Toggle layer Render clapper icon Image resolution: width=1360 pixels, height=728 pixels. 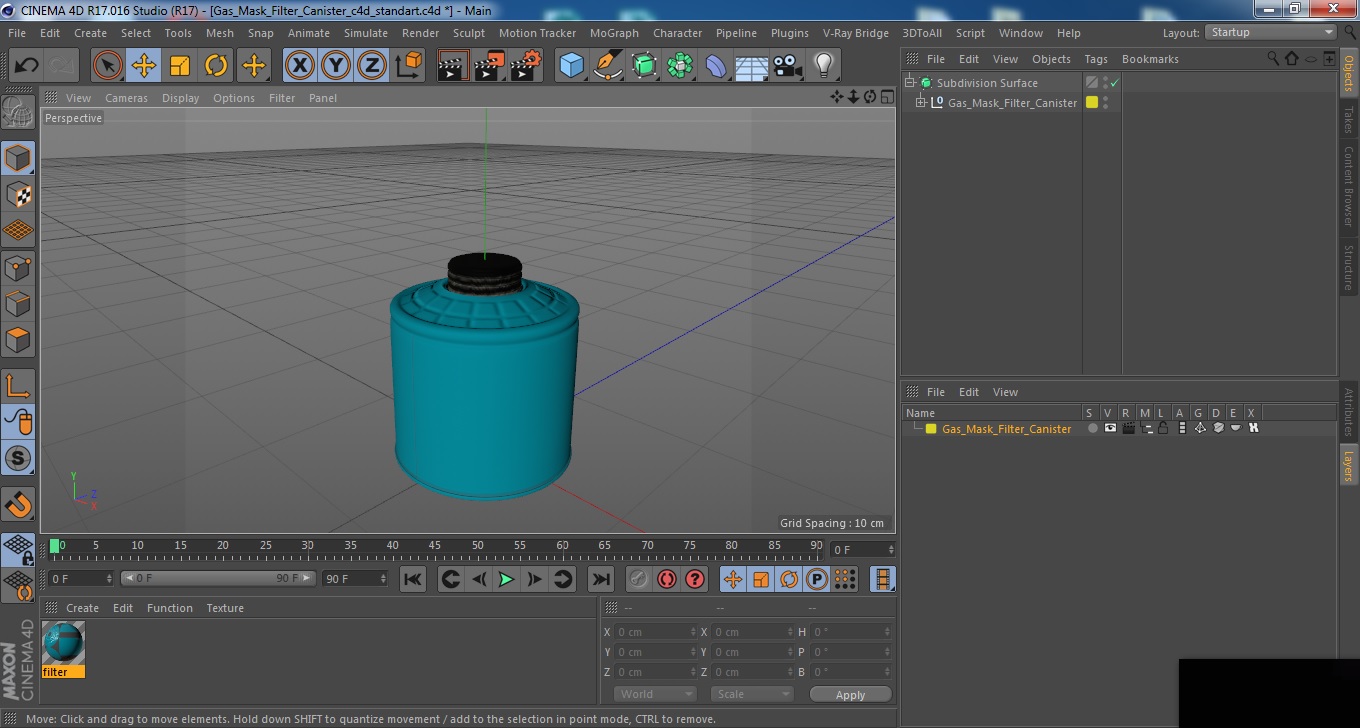pyautogui.click(x=1128, y=429)
